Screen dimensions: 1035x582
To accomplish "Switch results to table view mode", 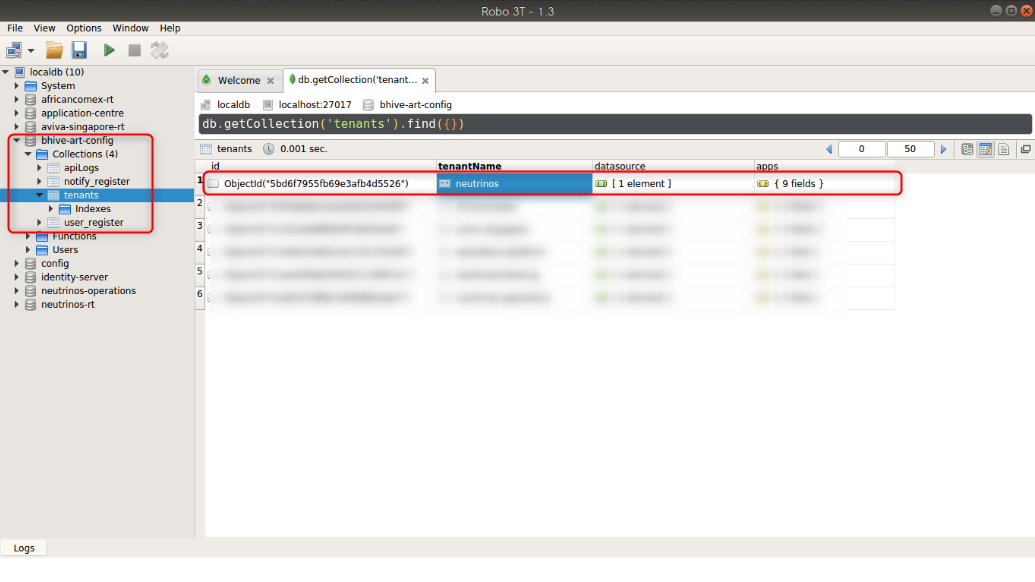I will click(x=985, y=149).
